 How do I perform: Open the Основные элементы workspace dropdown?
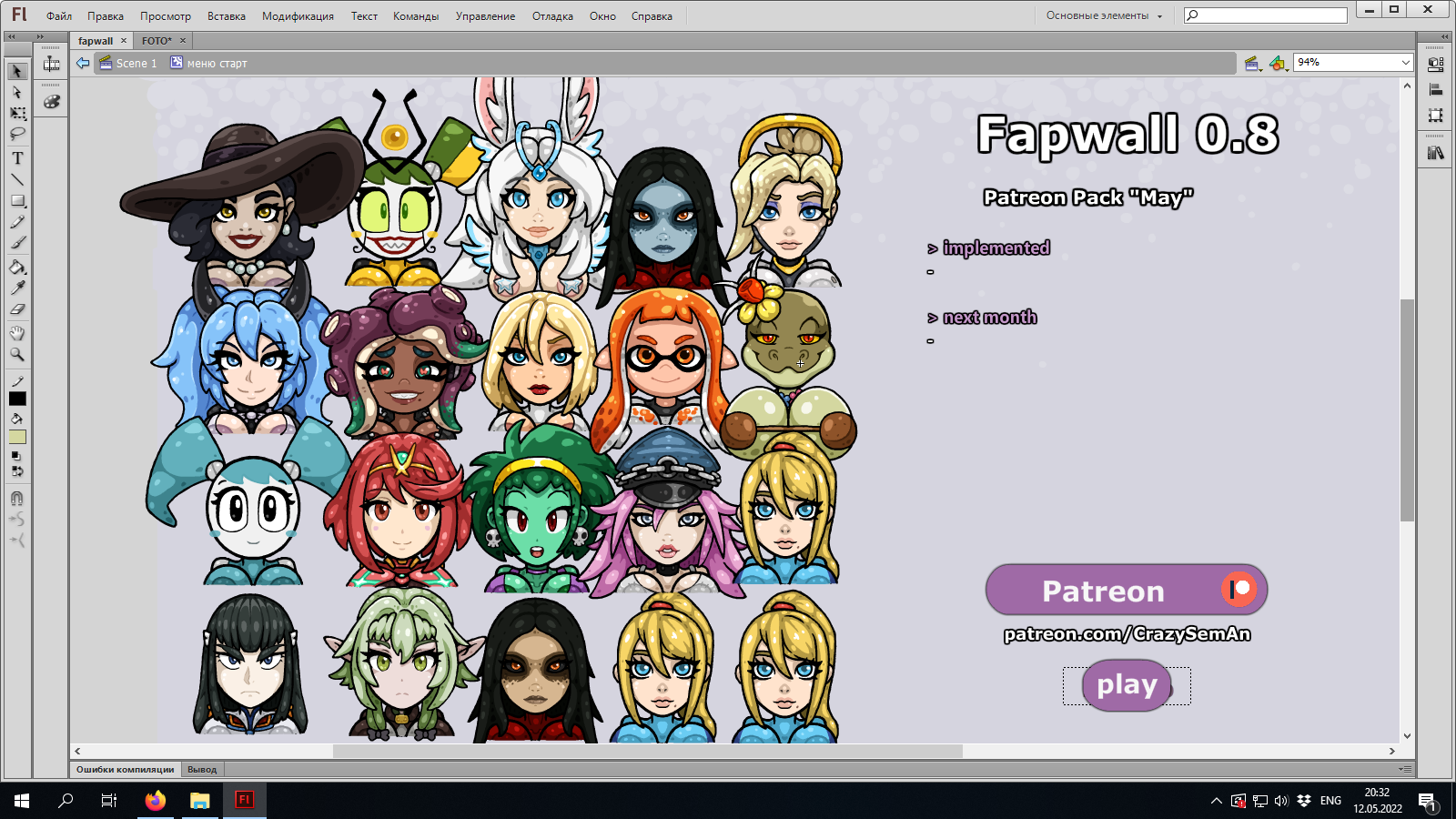1104,15
